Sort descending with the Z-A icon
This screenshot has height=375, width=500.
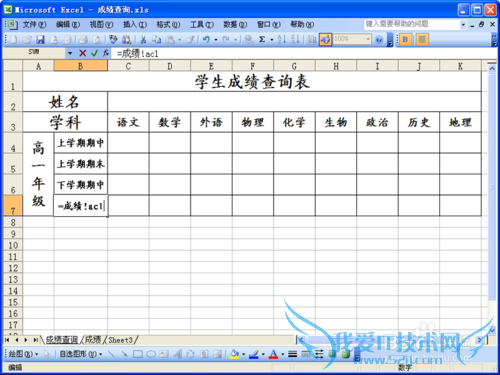(x=295, y=40)
